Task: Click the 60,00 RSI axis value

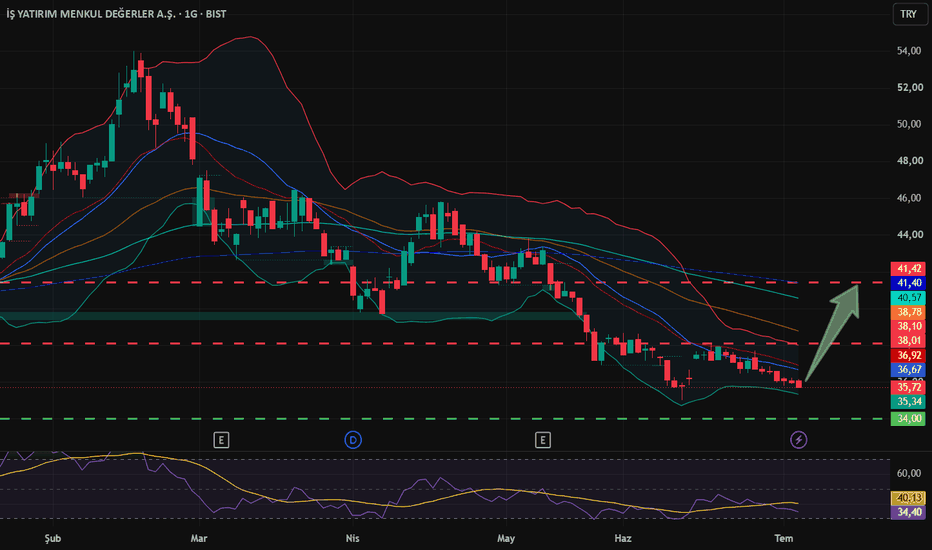Action: tap(909, 473)
